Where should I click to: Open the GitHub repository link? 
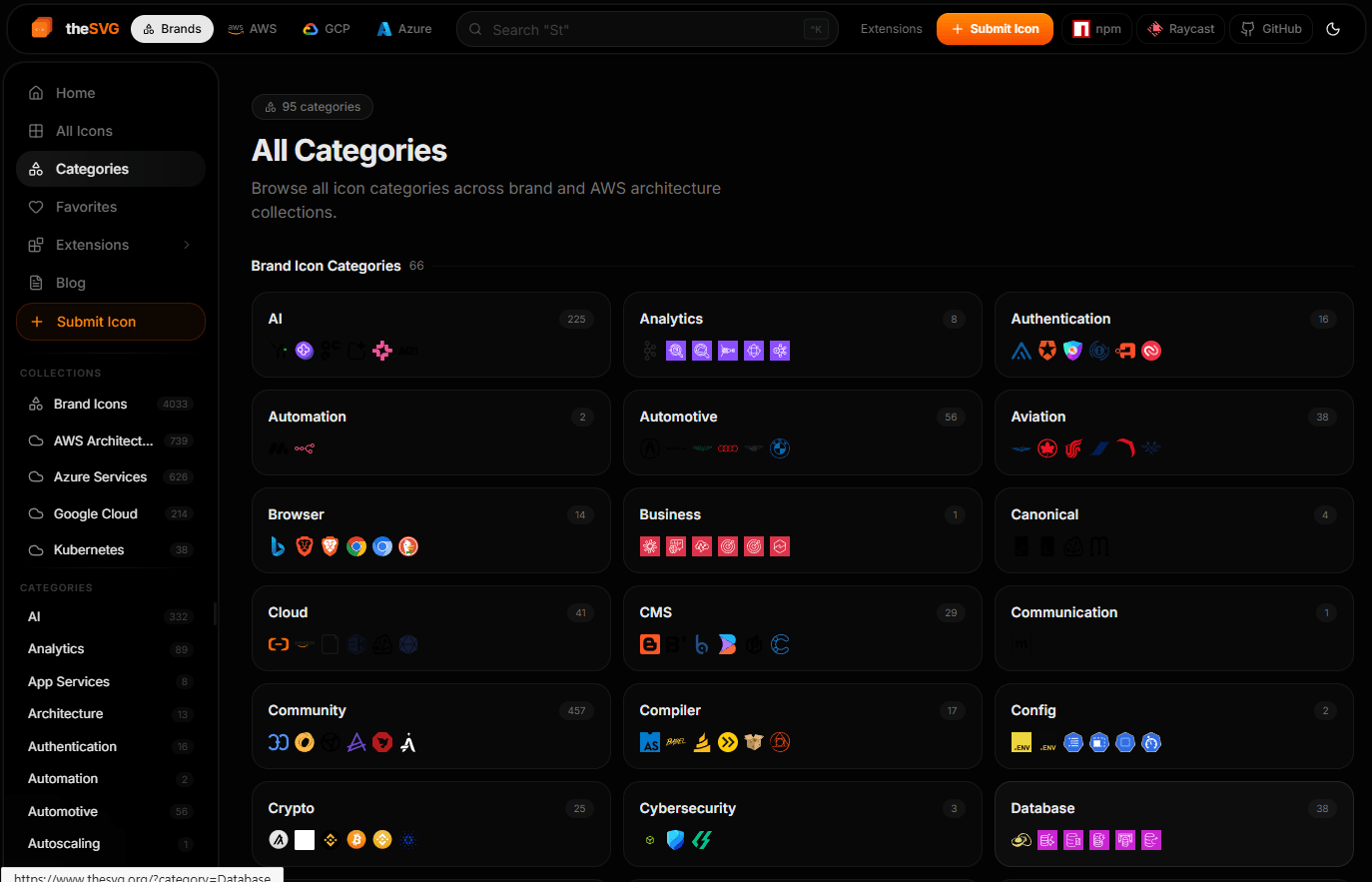click(1271, 29)
